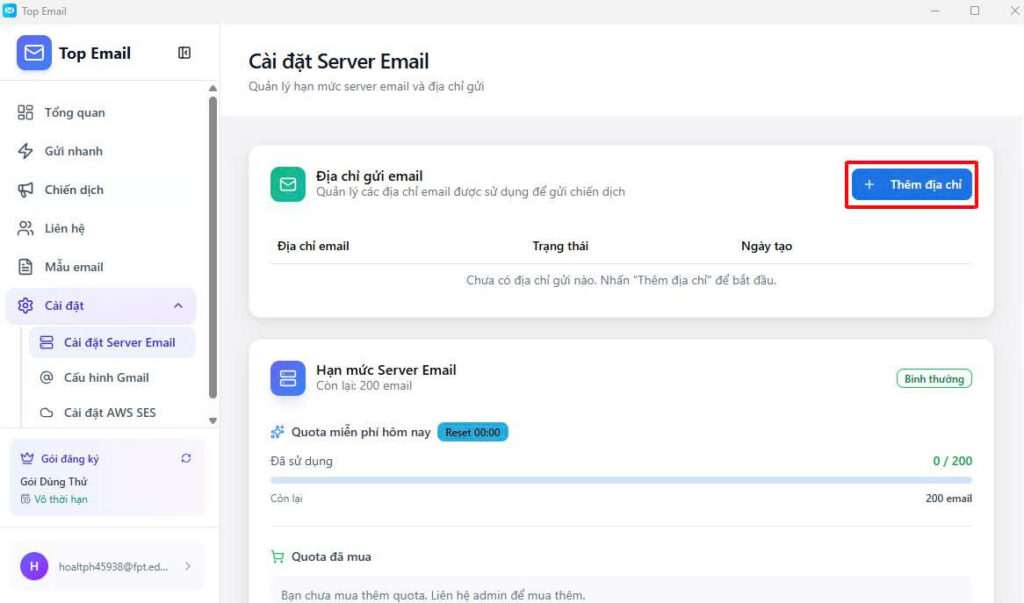This screenshot has width=1024, height=603.
Task: Click empty-state text Chưa có địa chỉ gửi nào
Action: (621, 280)
